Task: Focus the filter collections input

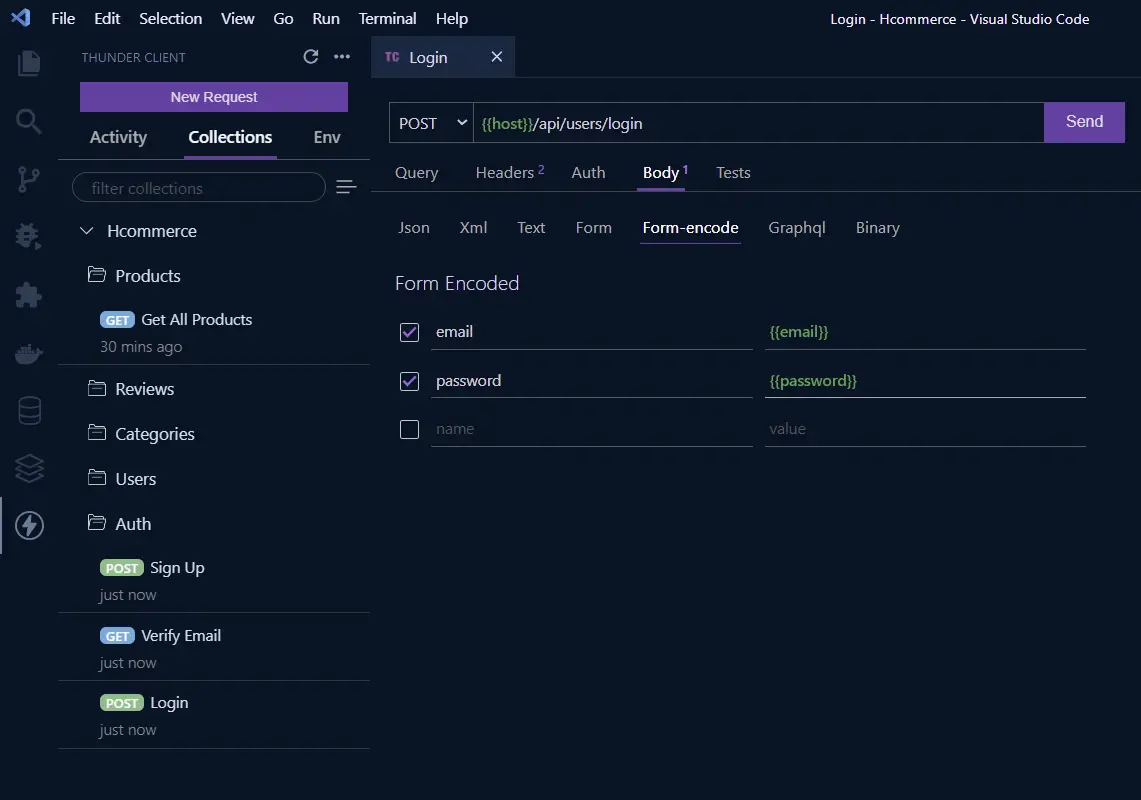Action: (199, 188)
